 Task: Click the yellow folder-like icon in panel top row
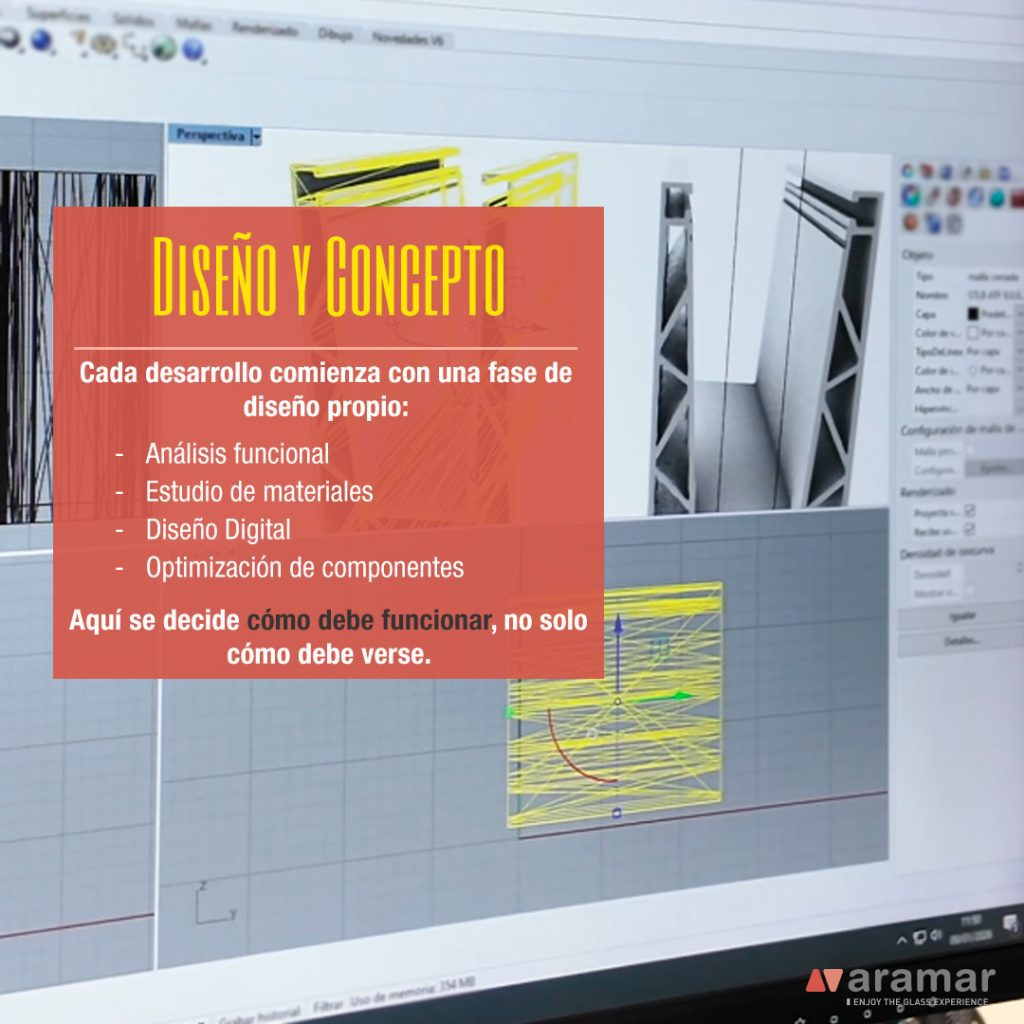tap(985, 173)
